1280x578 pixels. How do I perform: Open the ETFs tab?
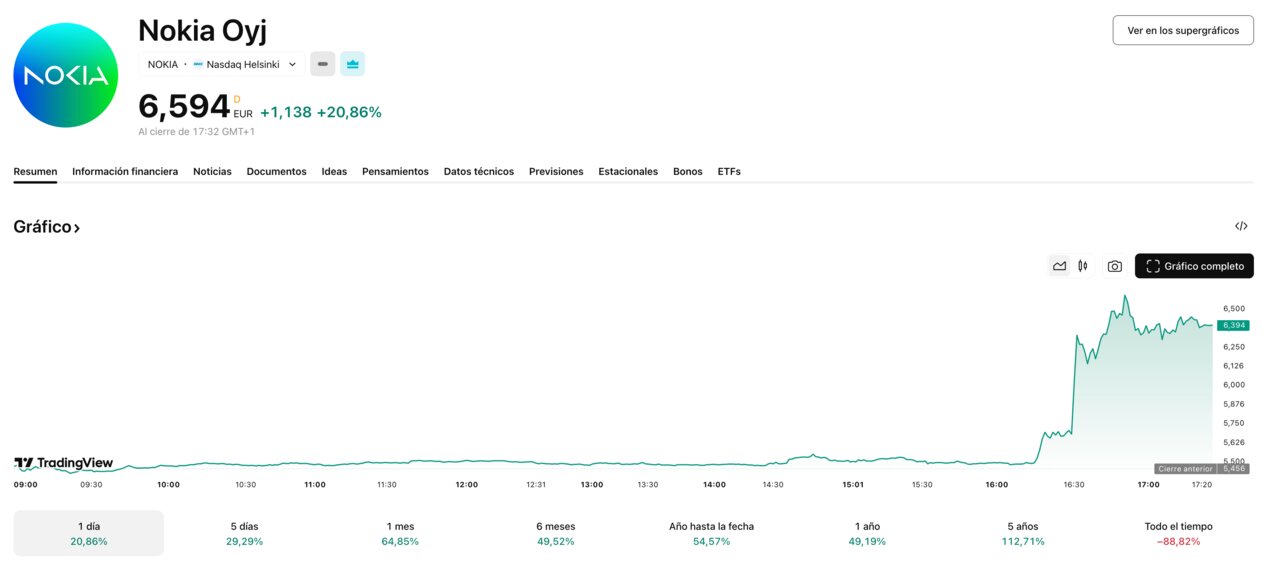(729, 172)
